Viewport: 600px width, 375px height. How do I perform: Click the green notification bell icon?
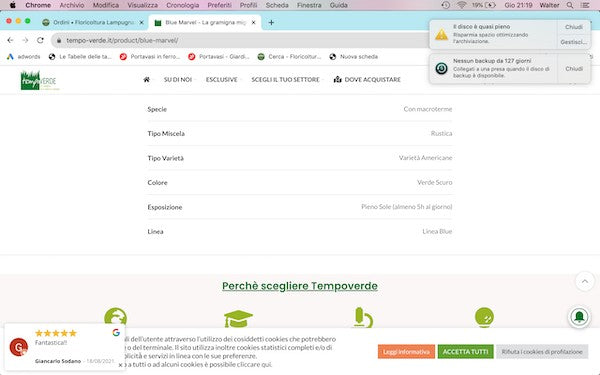pos(579,317)
